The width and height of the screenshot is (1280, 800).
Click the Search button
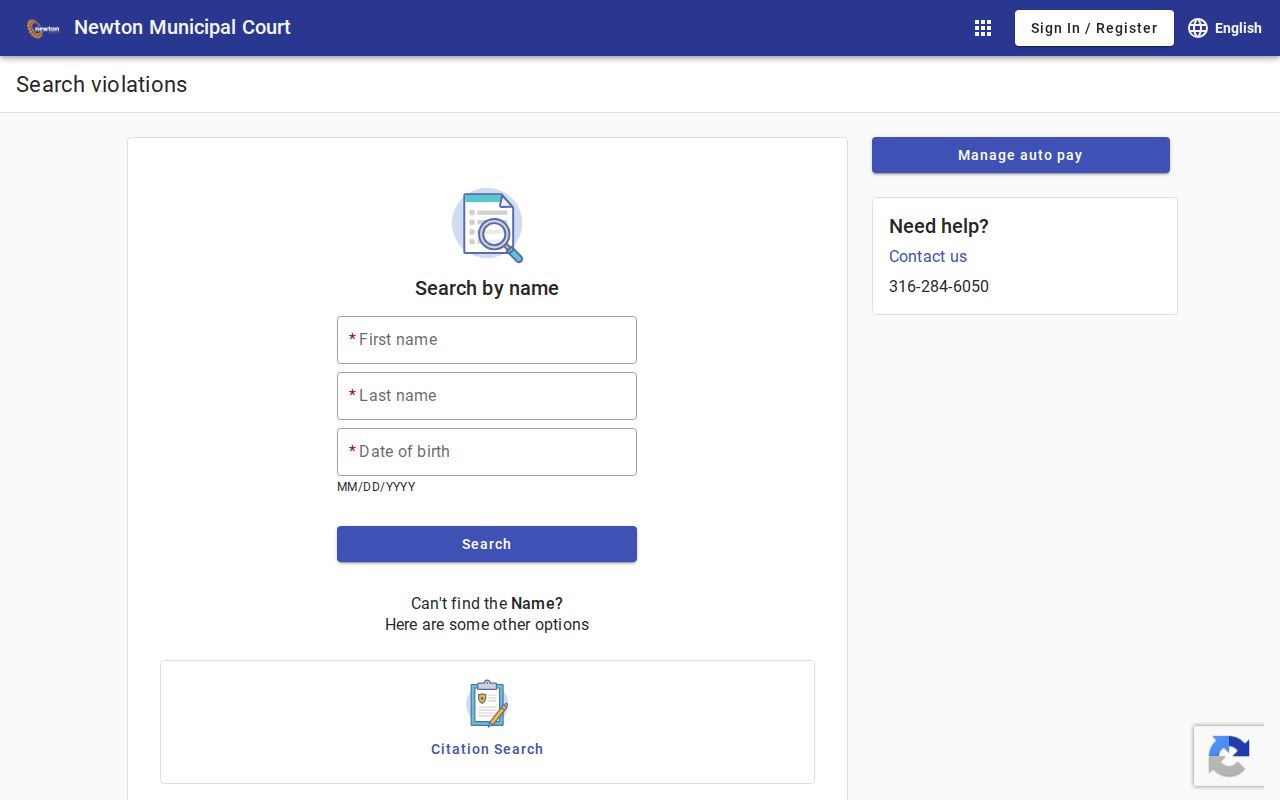click(x=487, y=544)
